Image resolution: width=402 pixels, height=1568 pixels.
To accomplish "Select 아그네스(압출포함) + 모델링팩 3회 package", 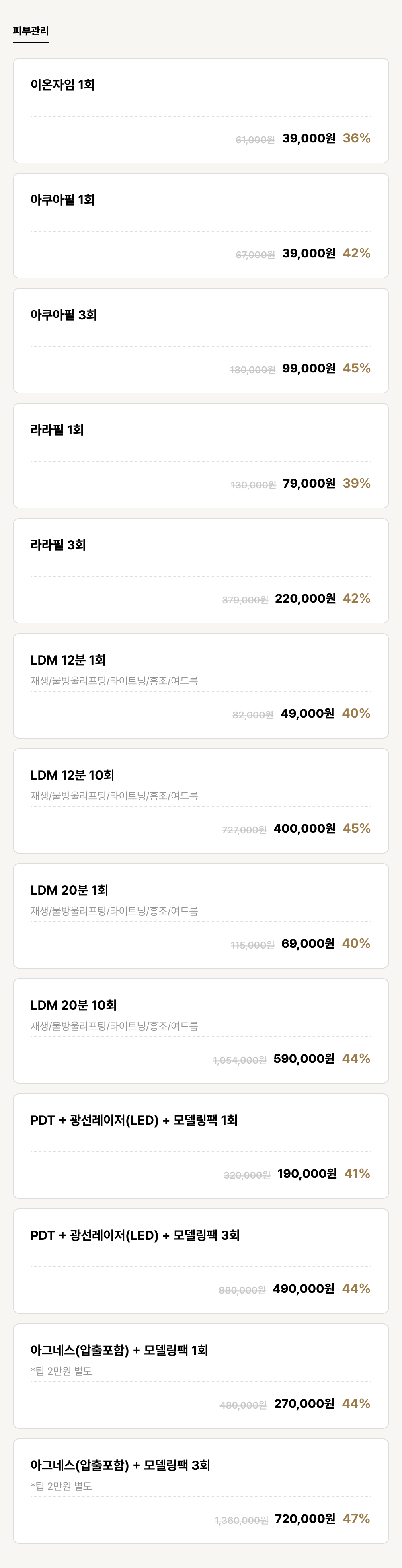I will (201, 1491).
